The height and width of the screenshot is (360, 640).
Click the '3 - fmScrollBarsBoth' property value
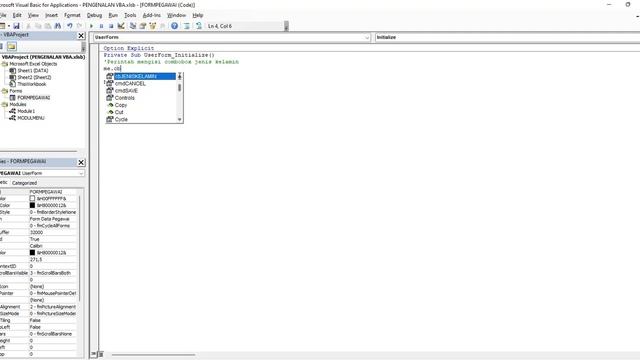click(x=53, y=273)
